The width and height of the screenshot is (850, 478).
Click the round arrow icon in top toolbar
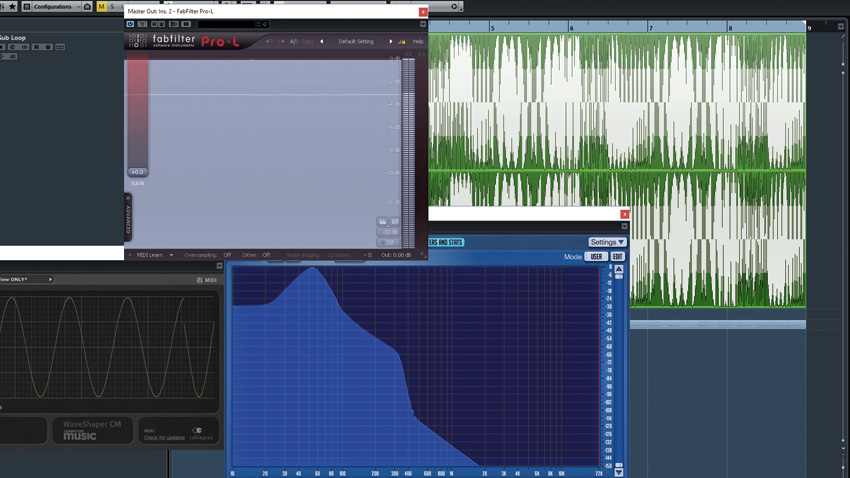point(454,7)
